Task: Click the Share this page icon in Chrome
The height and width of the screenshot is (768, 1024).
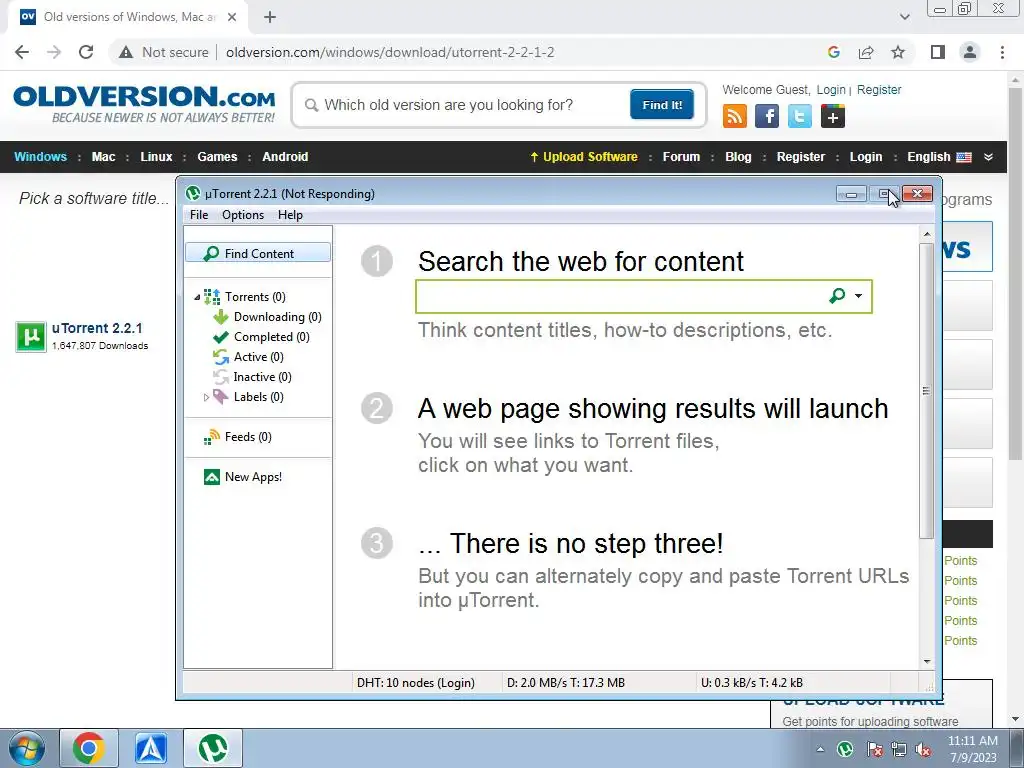Action: coord(866,52)
